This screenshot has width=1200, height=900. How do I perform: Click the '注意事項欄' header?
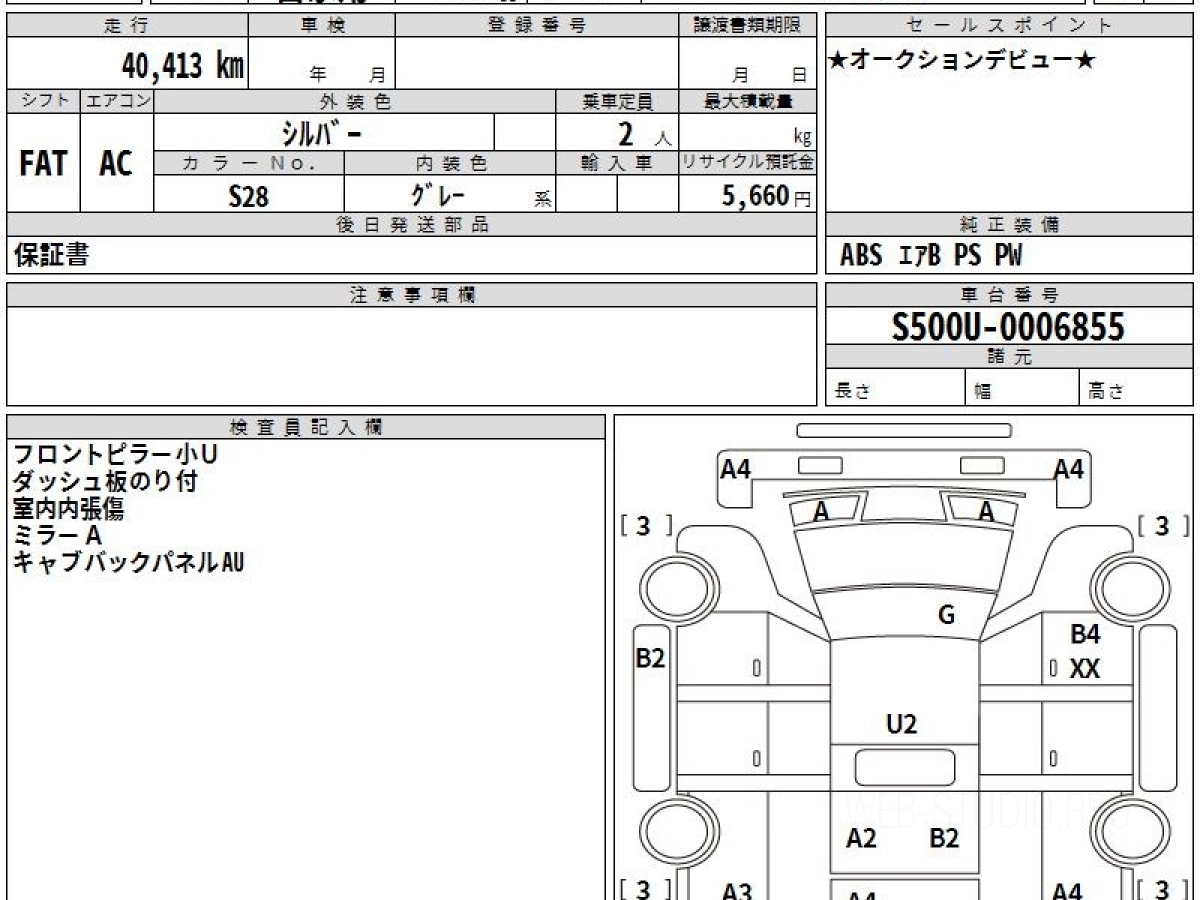(412, 295)
